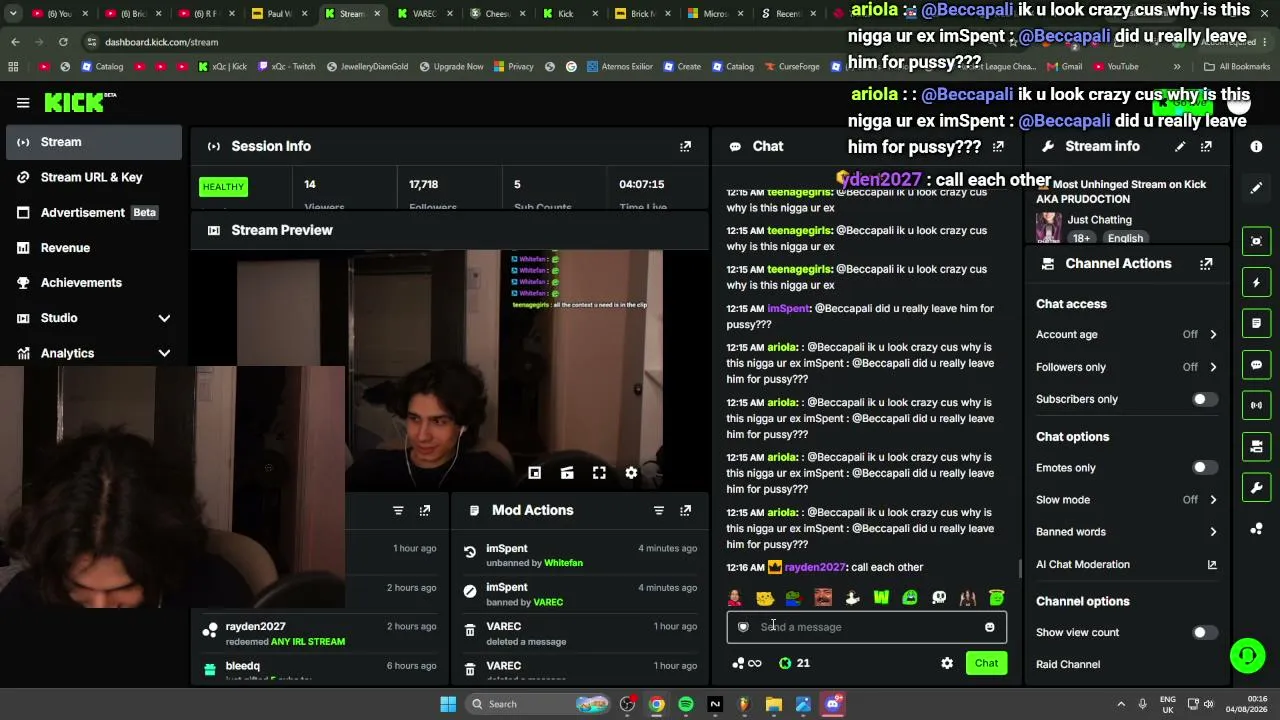Open Banned words settings chevron
Image resolution: width=1280 pixels, height=720 pixels.
pos(1213,532)
